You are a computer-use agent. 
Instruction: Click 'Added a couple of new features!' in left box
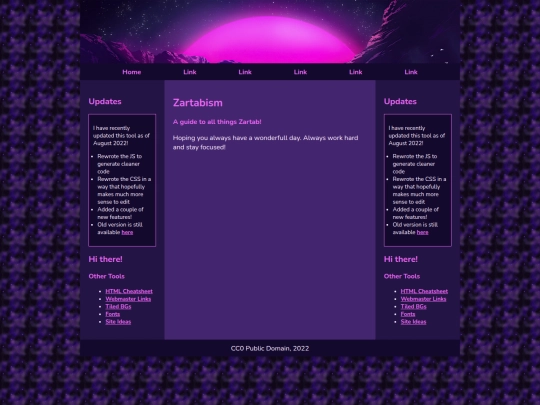[120, 213]
